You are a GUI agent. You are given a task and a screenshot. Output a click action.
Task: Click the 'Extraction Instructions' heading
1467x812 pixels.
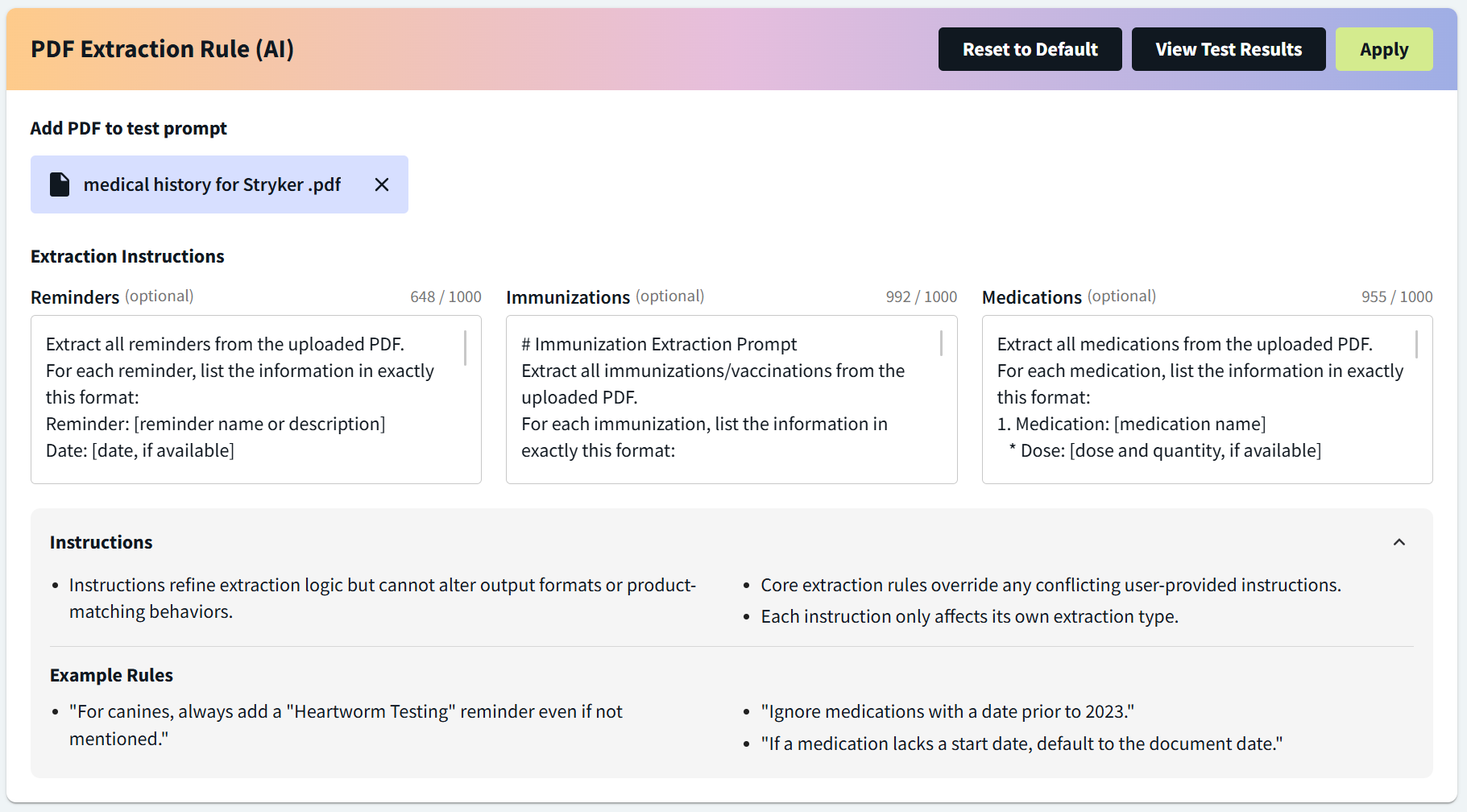[x=127, y=256]
